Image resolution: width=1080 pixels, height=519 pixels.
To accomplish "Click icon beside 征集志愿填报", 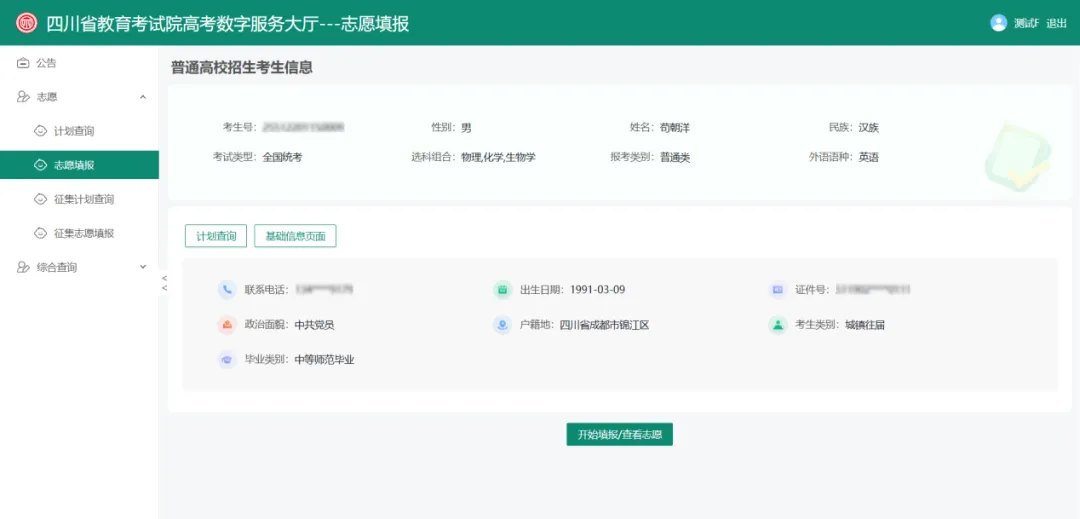I will tap(41, 233).
